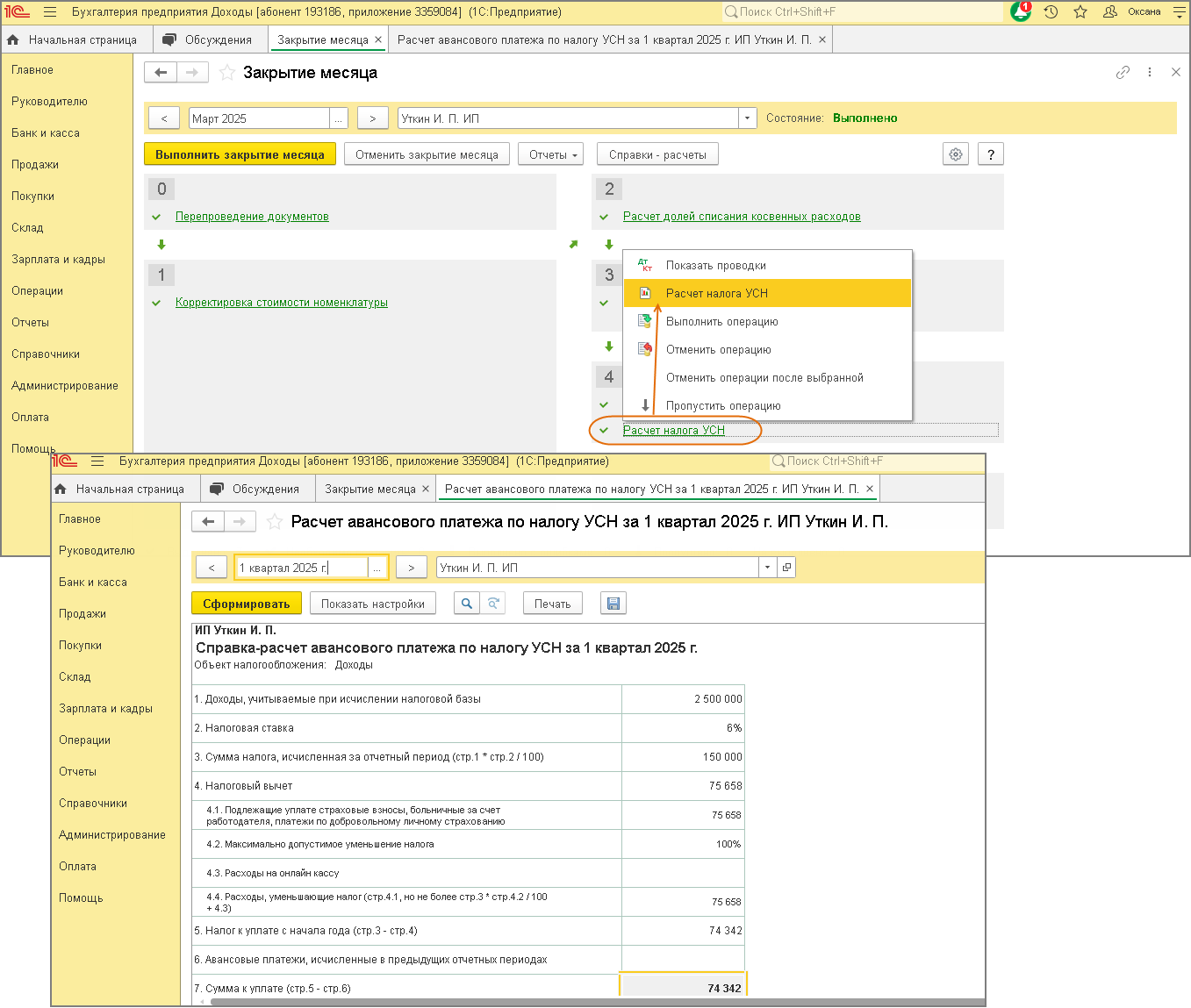Go back using arrow beside Закрытие месяца title
The image size is (1191, 1008).
click(x=161, y=73)
